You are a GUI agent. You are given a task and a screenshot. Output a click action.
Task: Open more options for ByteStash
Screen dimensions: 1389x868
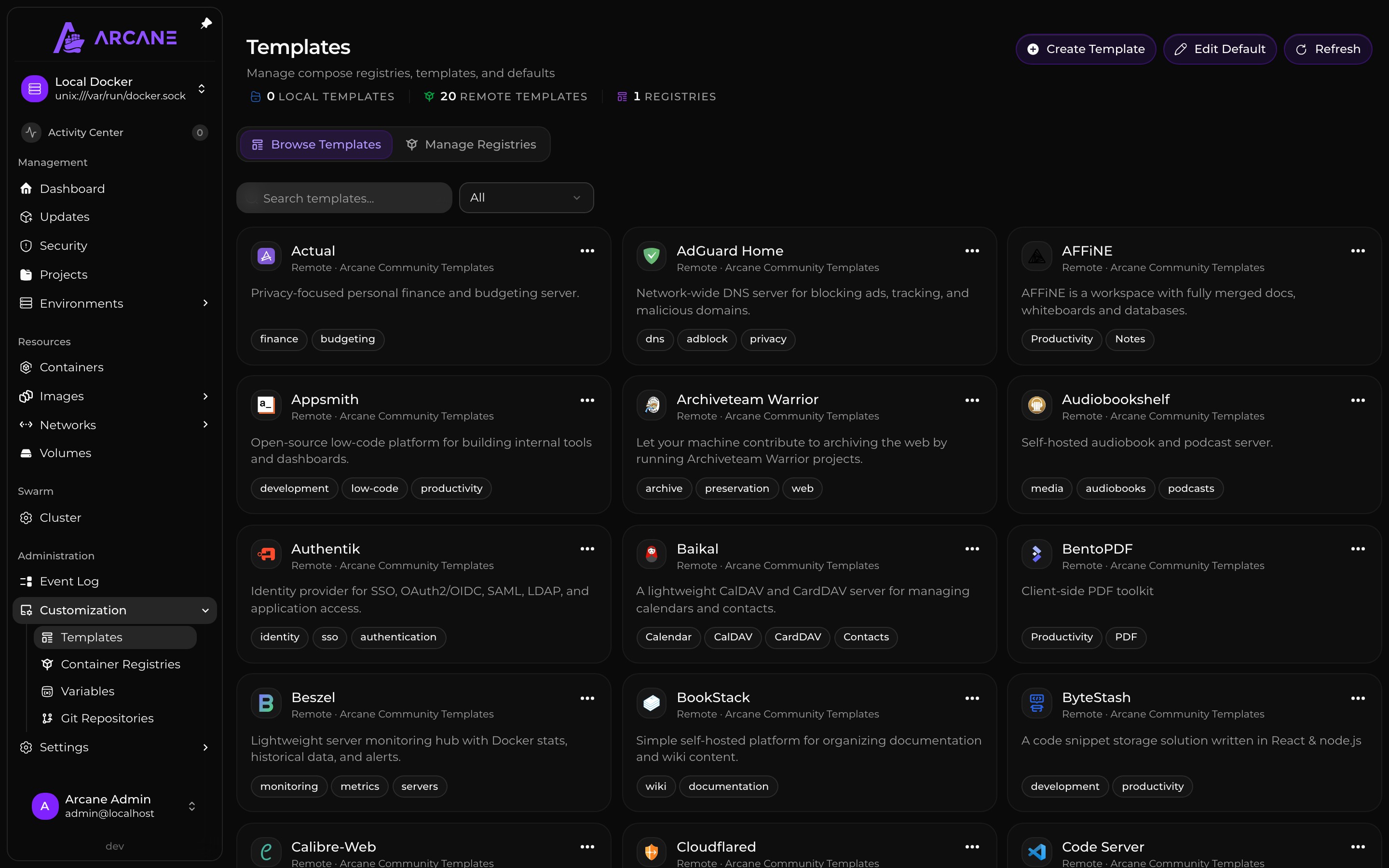1358,698
